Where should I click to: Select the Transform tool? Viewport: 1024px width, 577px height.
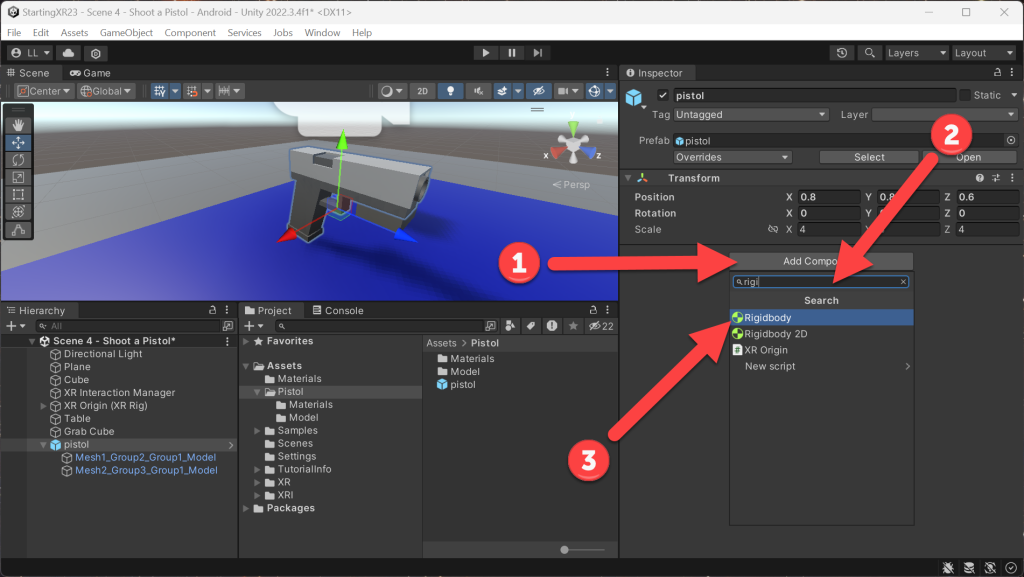coord(18,211)
